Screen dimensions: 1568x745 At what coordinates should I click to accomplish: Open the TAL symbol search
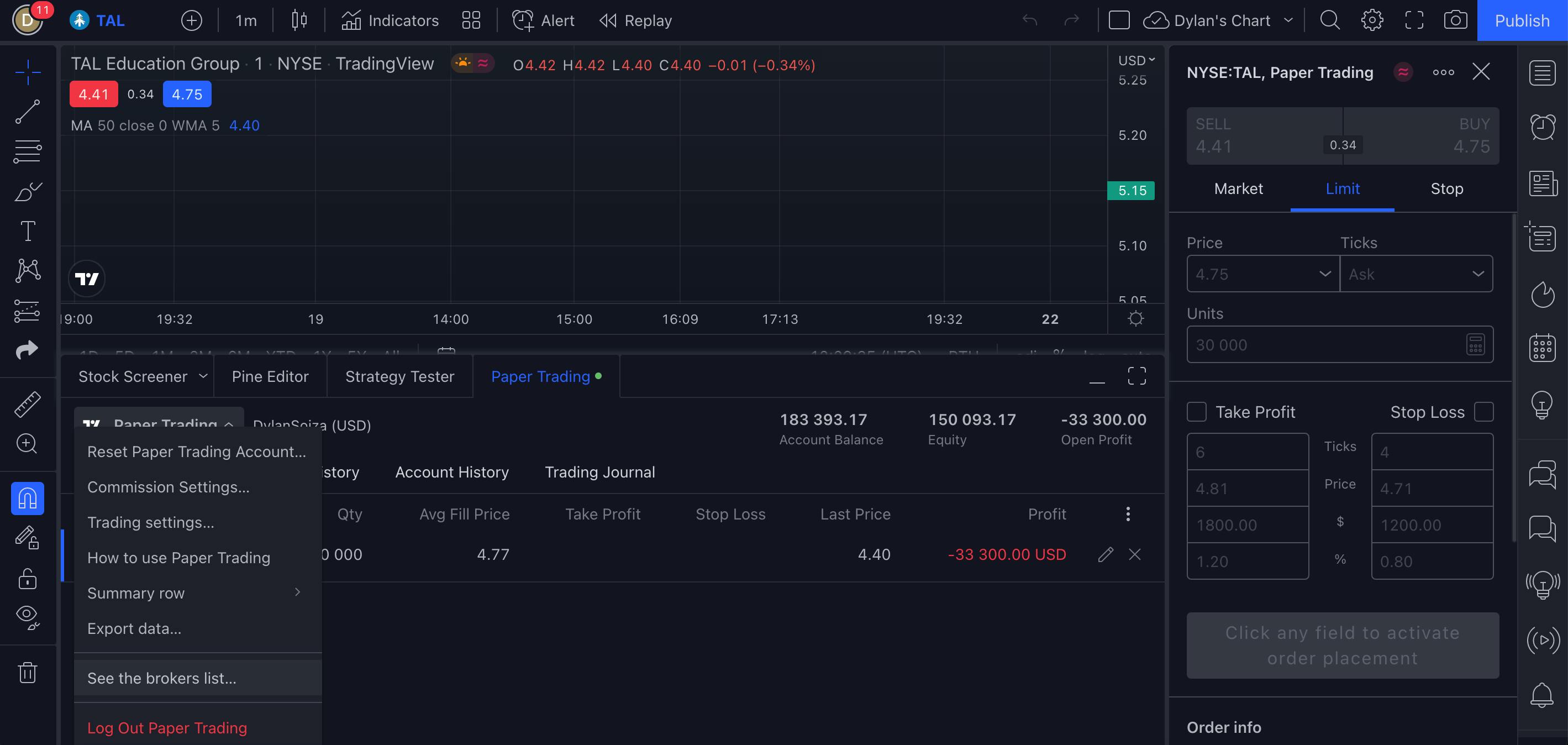[x=97, y=20]
